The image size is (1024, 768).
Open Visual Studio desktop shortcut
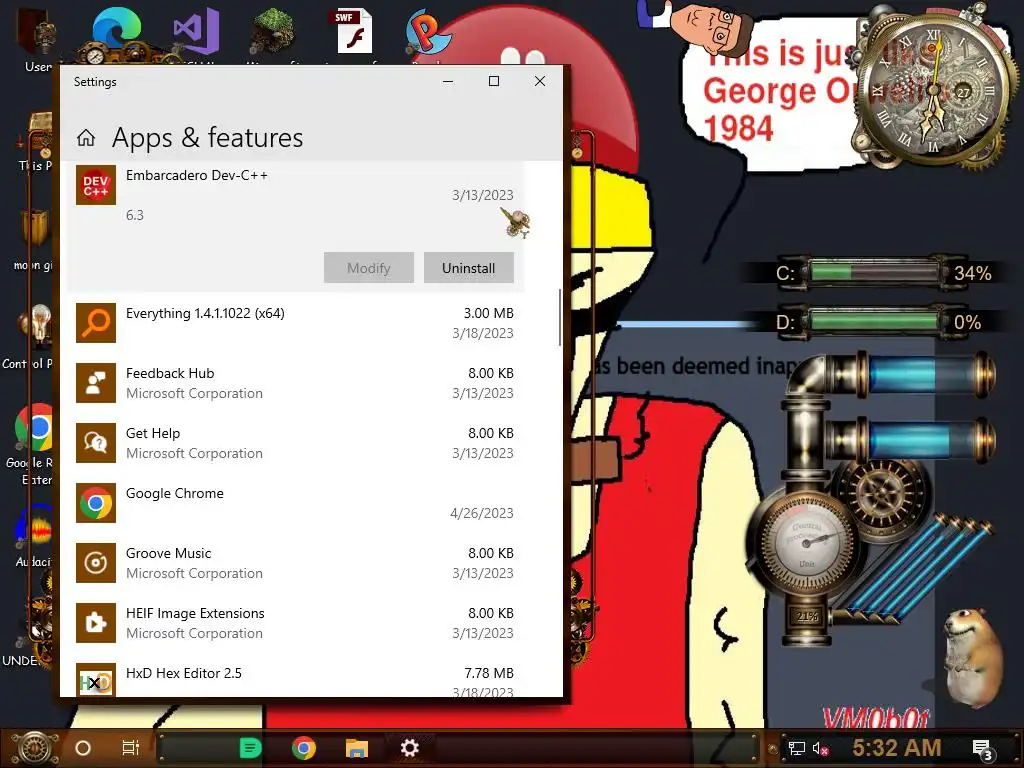point(195,30)
